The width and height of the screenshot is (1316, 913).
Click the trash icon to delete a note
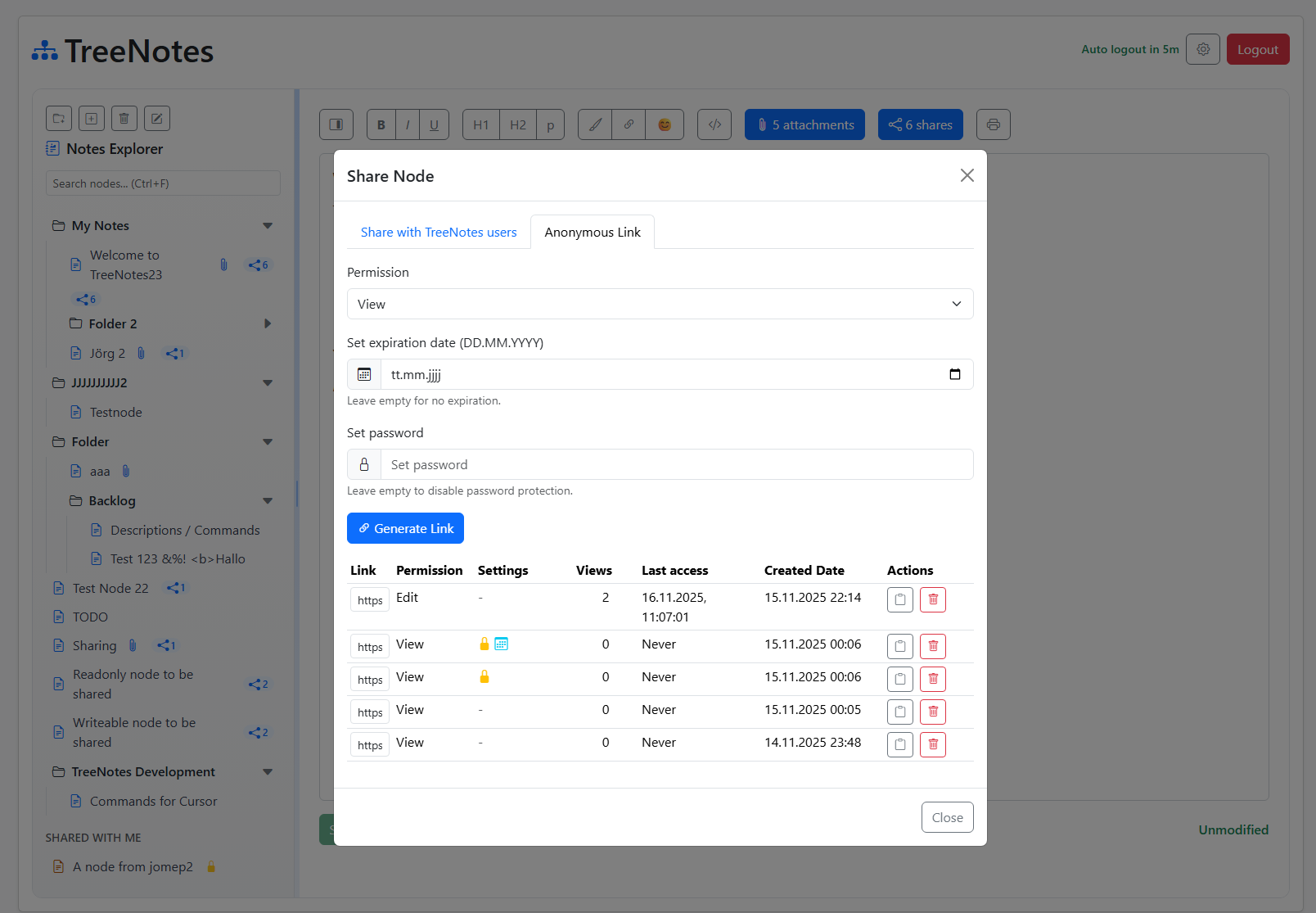[124, 118]
